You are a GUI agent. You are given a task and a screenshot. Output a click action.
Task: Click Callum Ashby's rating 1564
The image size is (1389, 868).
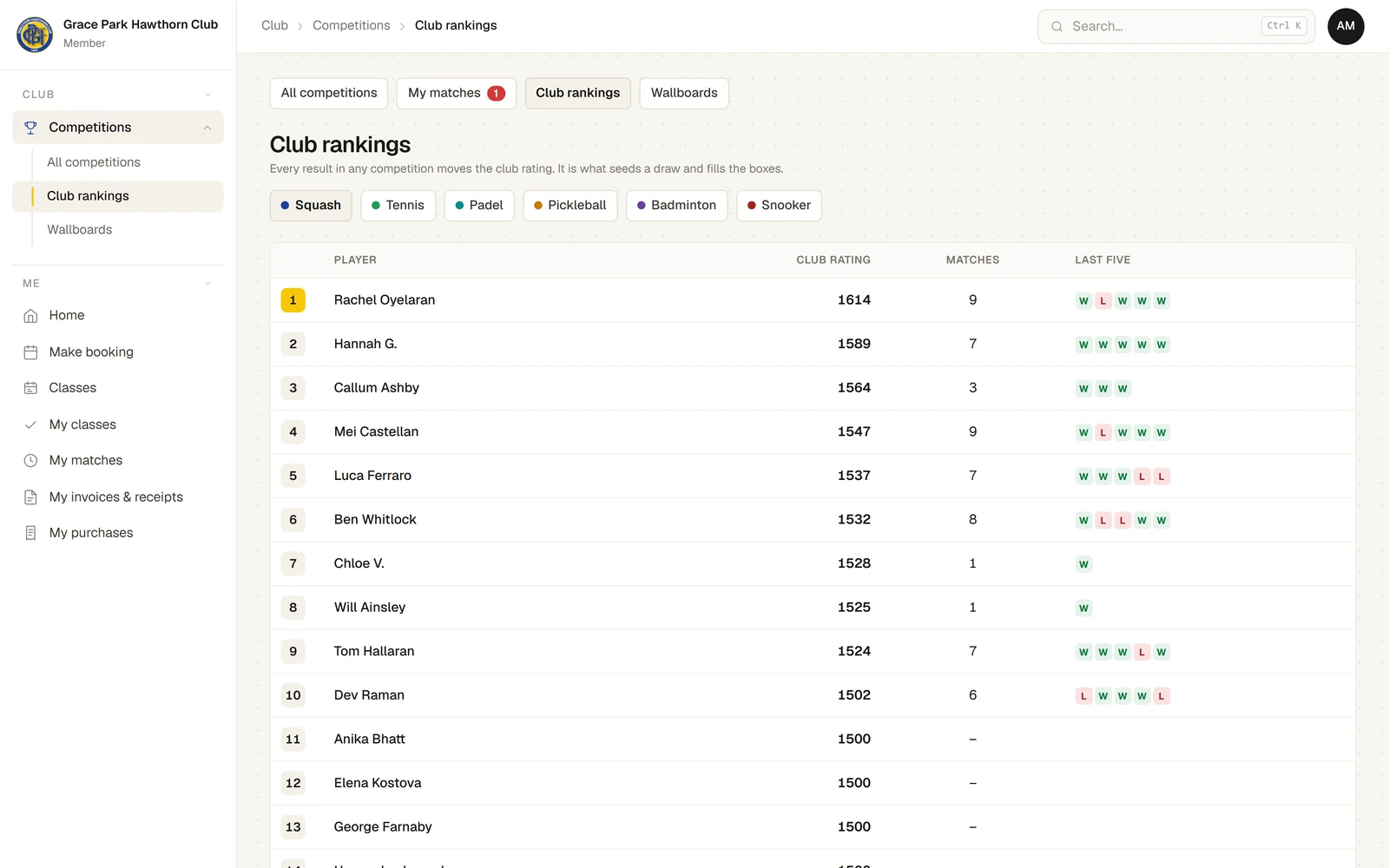(x=854, y=388)
